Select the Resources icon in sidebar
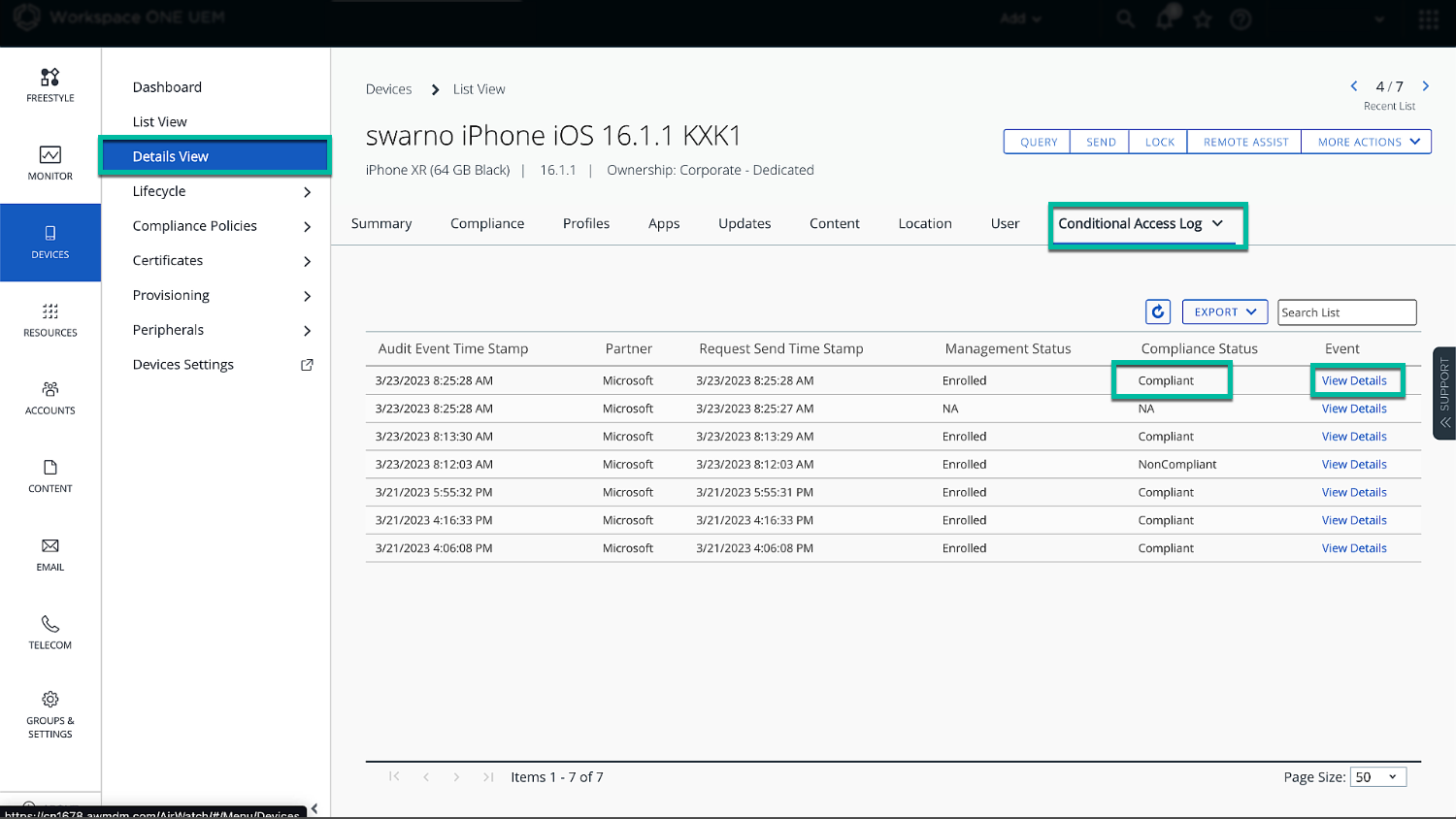1456x819 pixels. (x=50, y=311)
